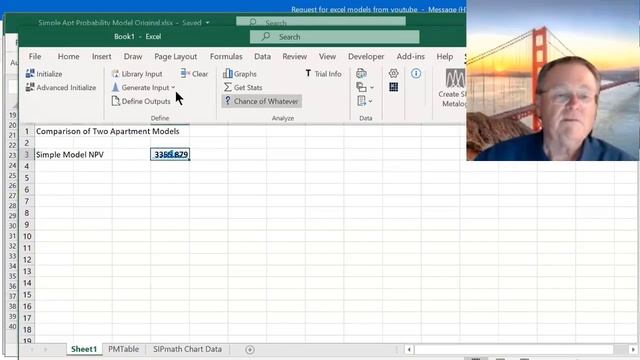Click the Create SIP Metalog button
This screenshot has width=640, height=360.
(453, 88)
